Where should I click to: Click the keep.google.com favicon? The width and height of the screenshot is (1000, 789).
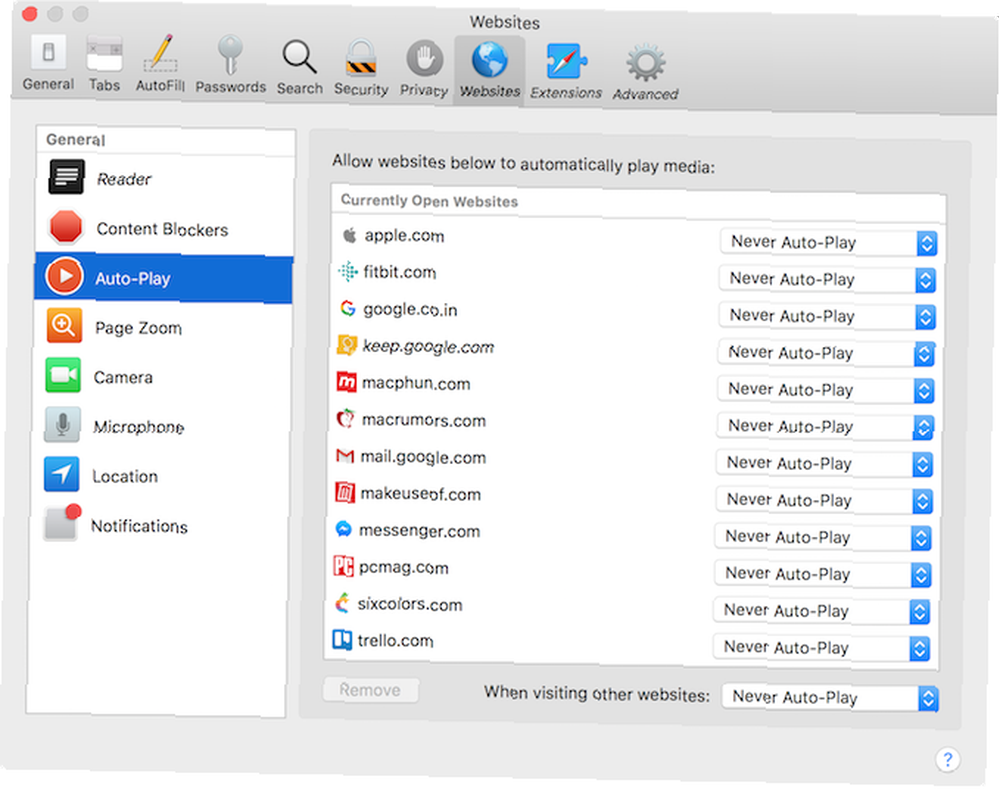coord(347,345)
